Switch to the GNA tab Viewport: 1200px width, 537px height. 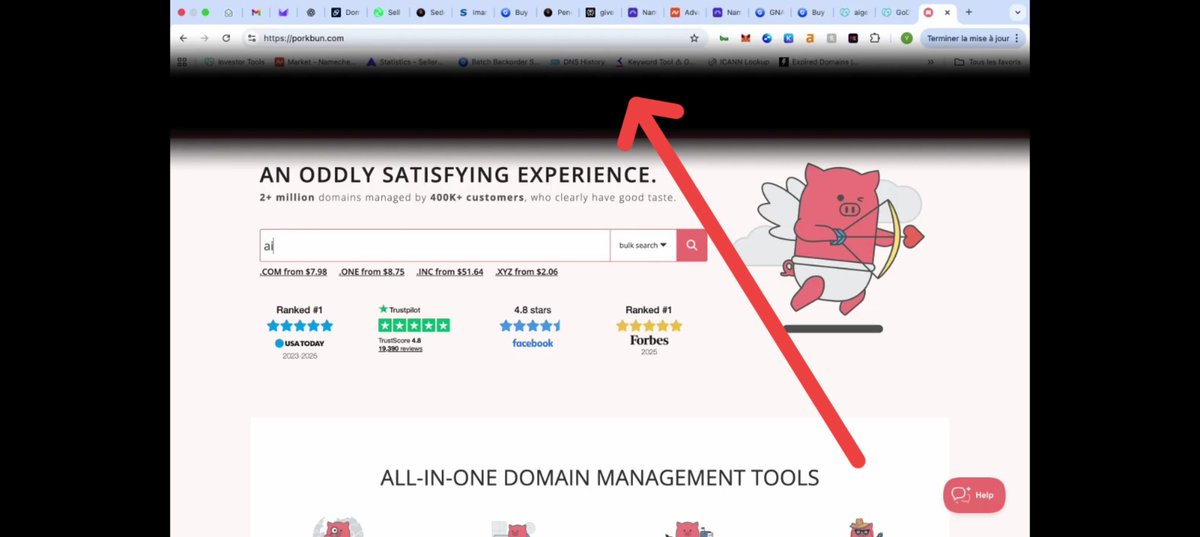tap(772, 12)
